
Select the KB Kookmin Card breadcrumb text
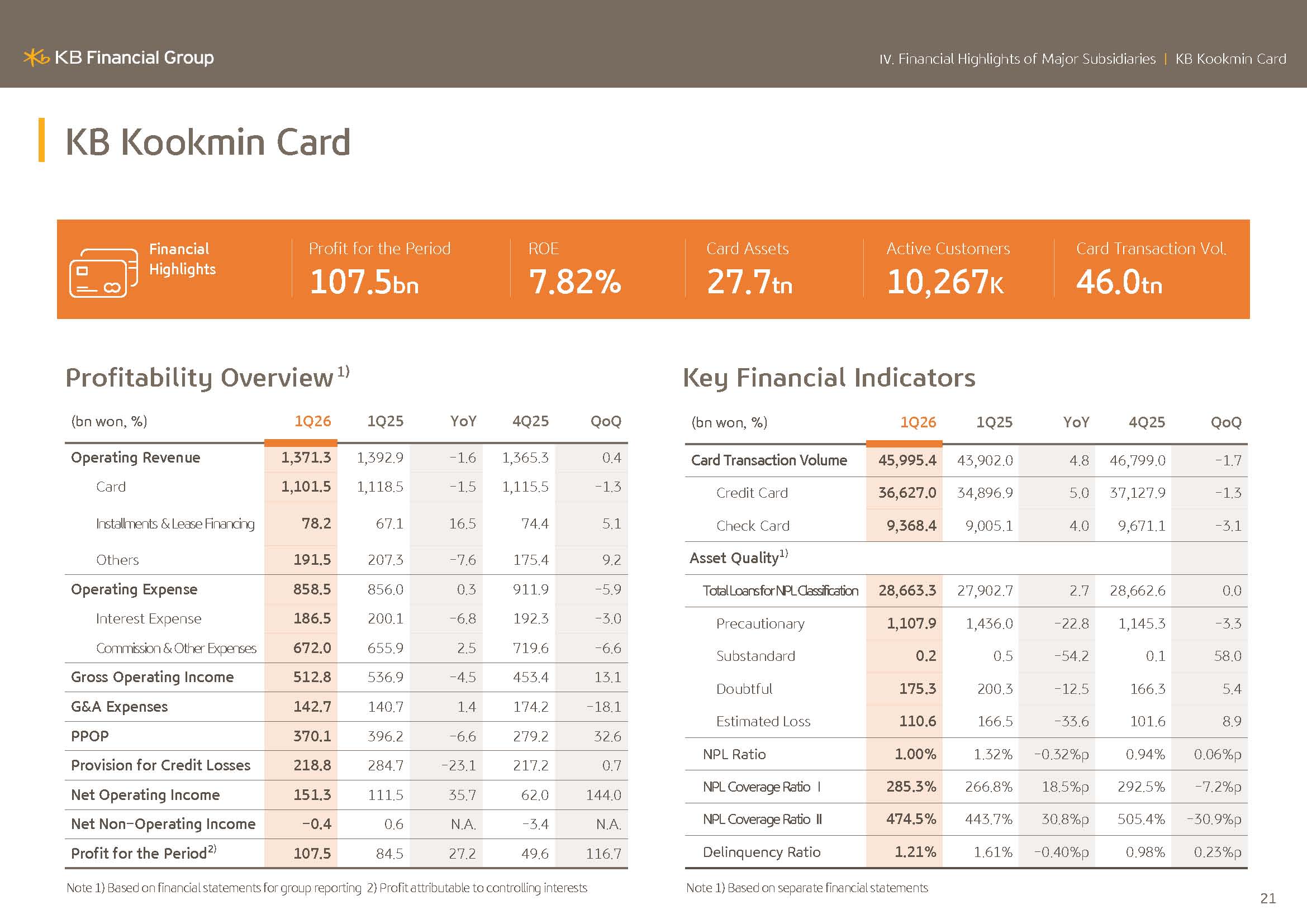pyautogui.click(x=1230, y=59)
